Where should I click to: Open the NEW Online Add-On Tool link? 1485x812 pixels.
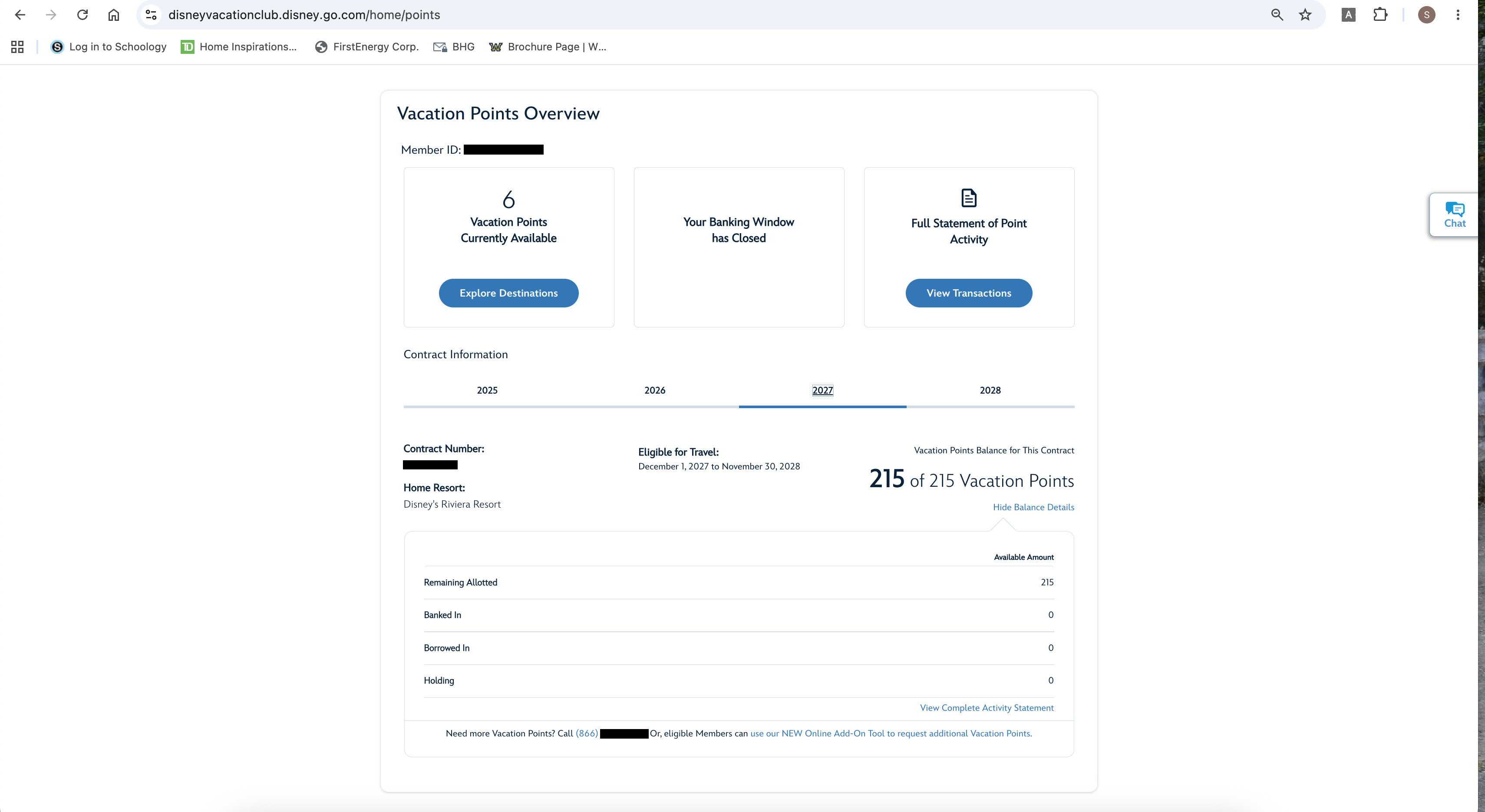[891, 733]
